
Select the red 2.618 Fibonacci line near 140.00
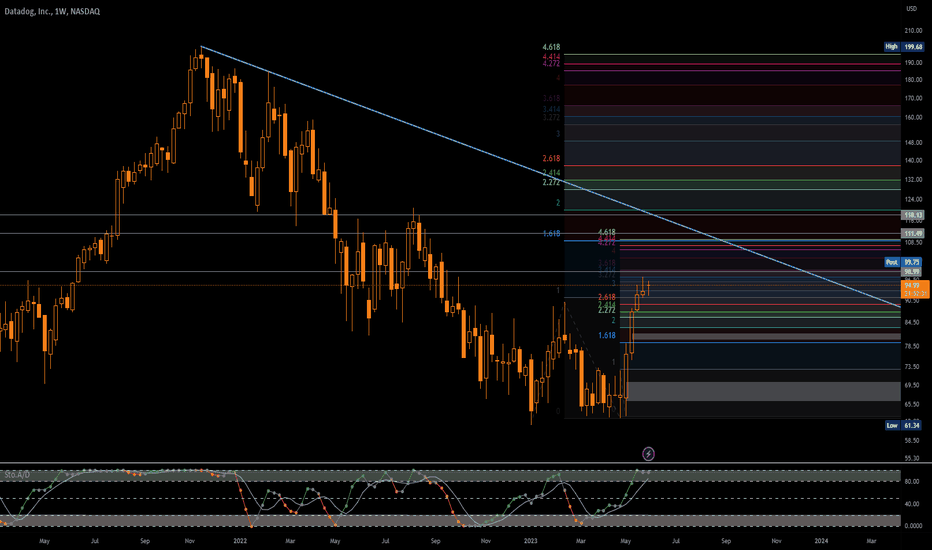732,166
